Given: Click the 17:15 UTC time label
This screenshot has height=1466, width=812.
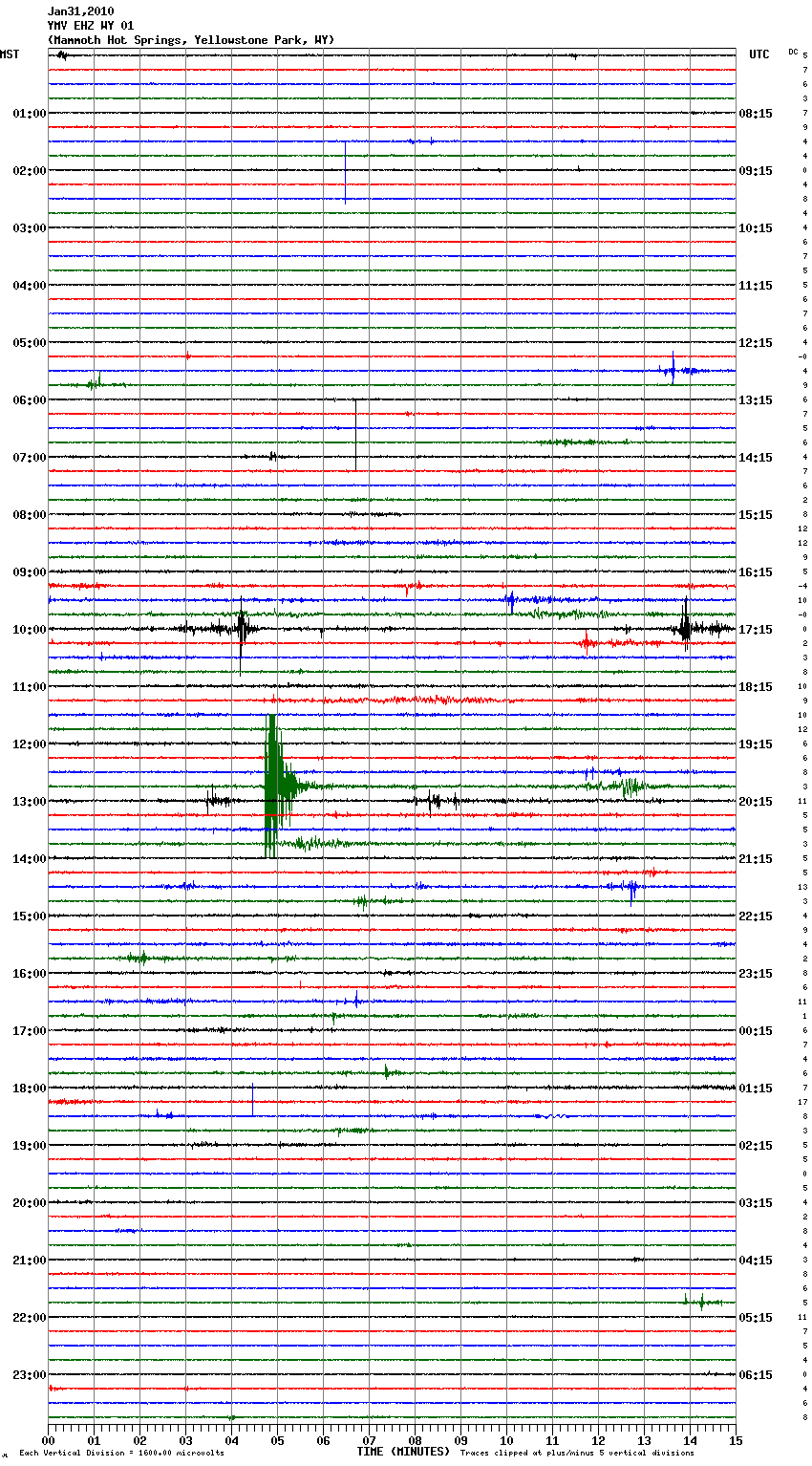Looking at the screenshot, I should coord(756,630).
